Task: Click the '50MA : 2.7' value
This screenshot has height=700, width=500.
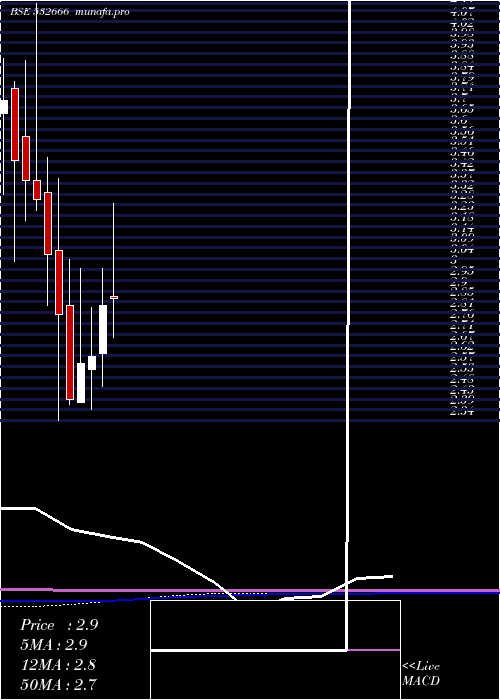Action: (x=58, y=684)
